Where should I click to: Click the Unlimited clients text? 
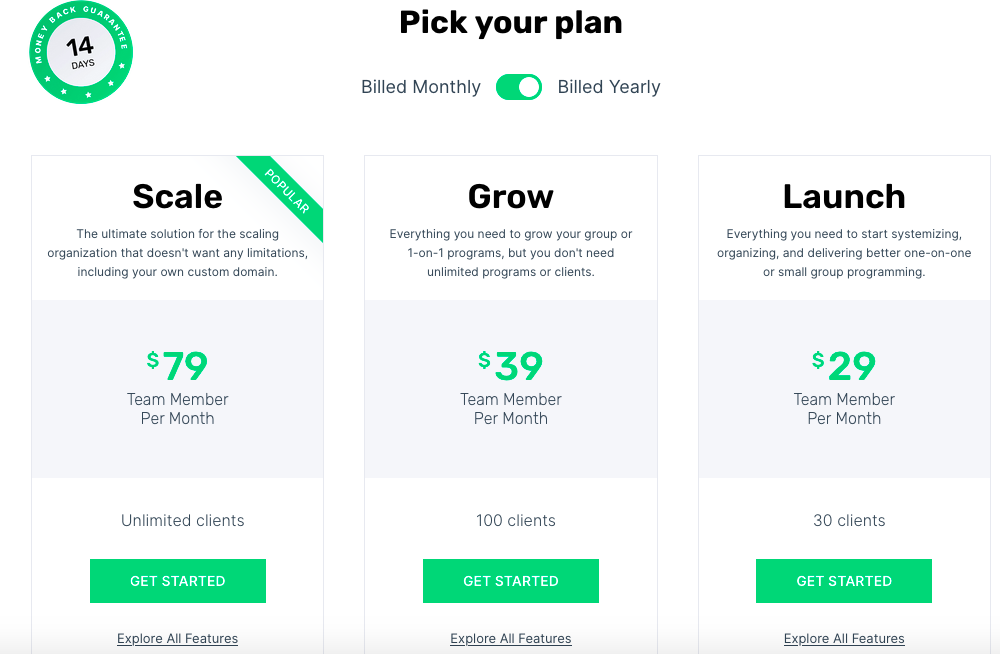(183, 520)
